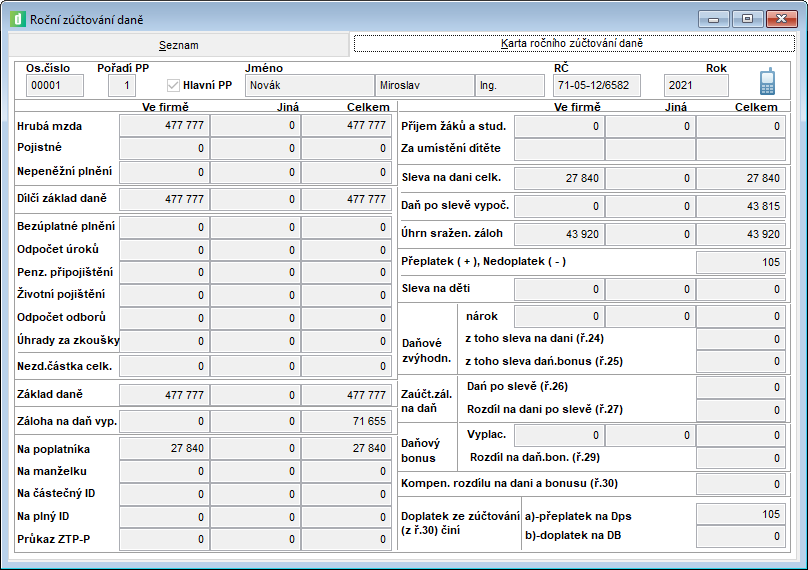This screenshot has width=808, height=570.
Task: Click the title field Ing.
Action: point(510,86)
